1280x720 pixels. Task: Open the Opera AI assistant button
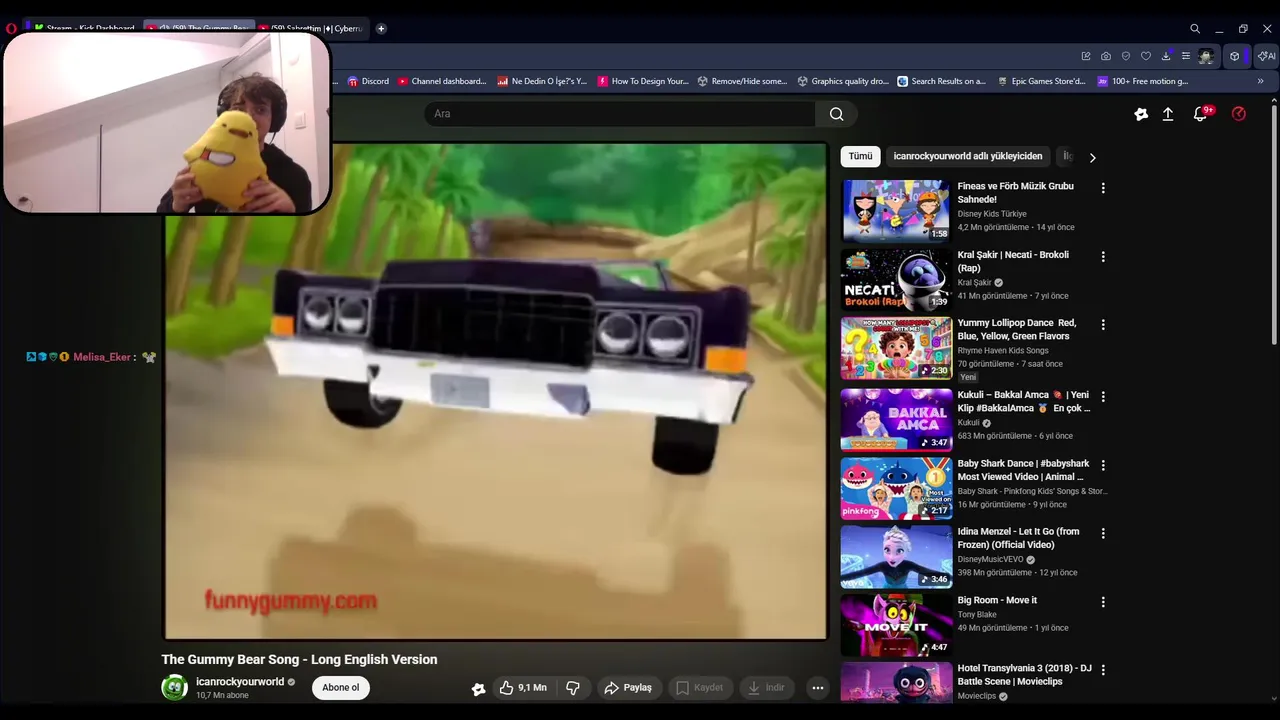click(x=1267, y=56)
